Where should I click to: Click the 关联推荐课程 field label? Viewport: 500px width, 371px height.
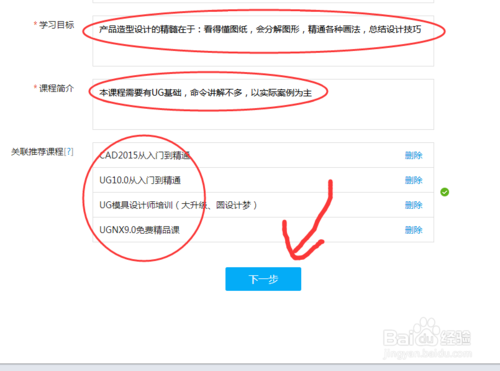click(x=37, y=152)
